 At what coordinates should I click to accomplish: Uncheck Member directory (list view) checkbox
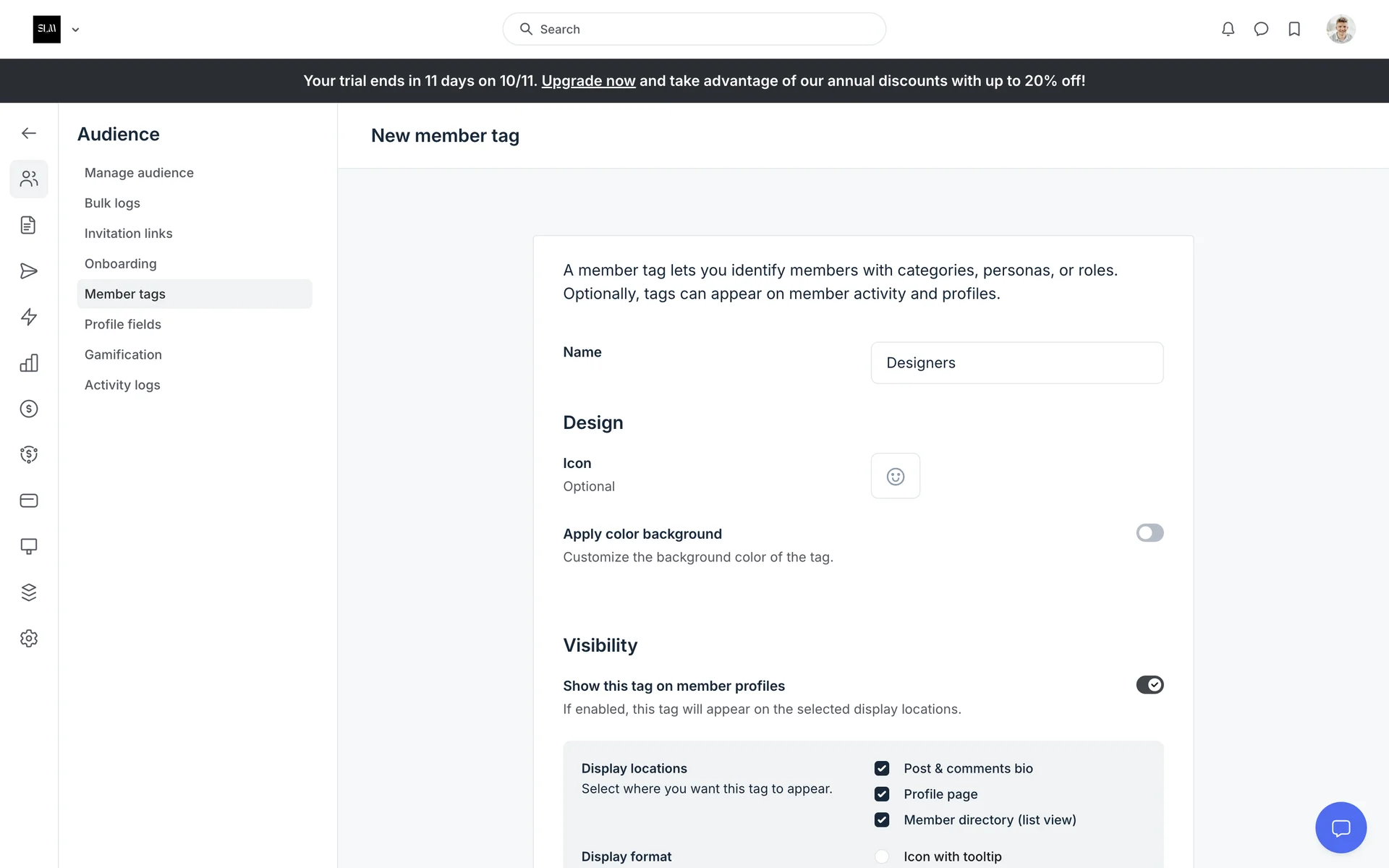tap(881, 820)
